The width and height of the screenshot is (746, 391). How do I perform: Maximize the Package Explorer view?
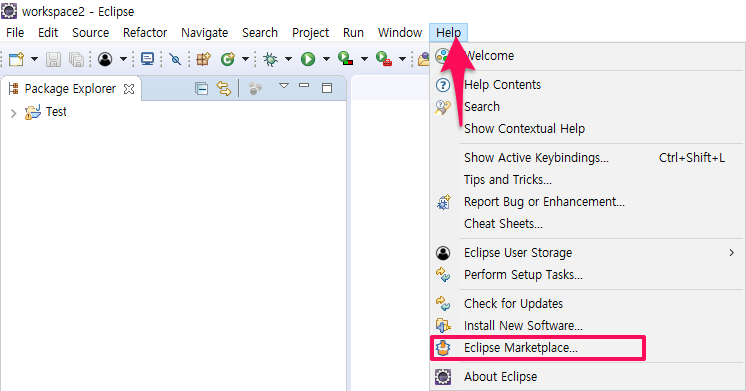coord(327,88)
